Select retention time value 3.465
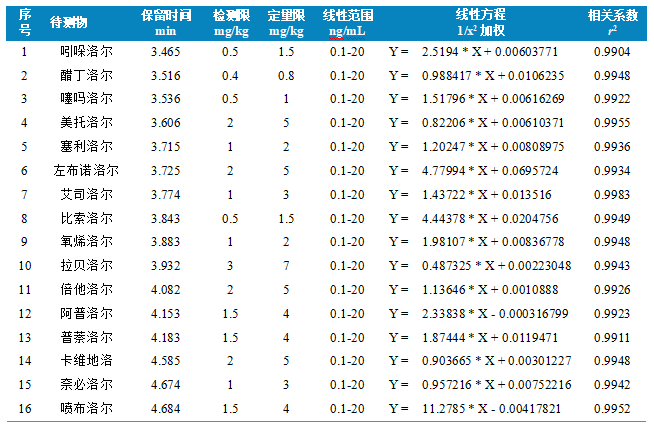 click(x=166, y=52)
